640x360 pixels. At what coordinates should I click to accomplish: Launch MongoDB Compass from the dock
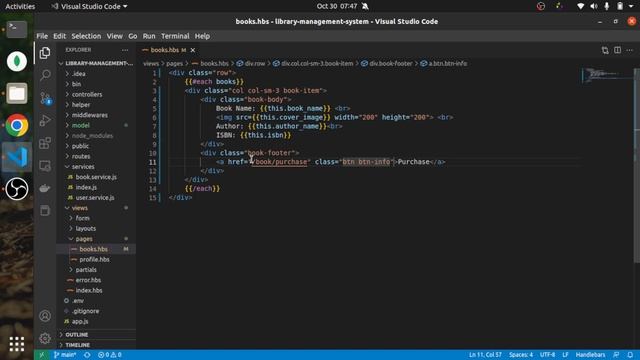point(17,61)
